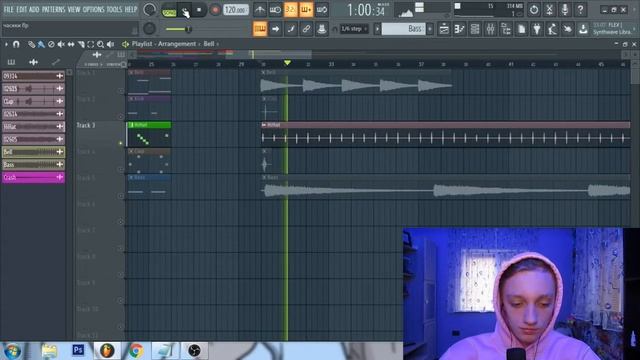The width and height of the screenshot is (640, 360).
Task: Toggle the loop recording button
Action: tap(322, 10)
